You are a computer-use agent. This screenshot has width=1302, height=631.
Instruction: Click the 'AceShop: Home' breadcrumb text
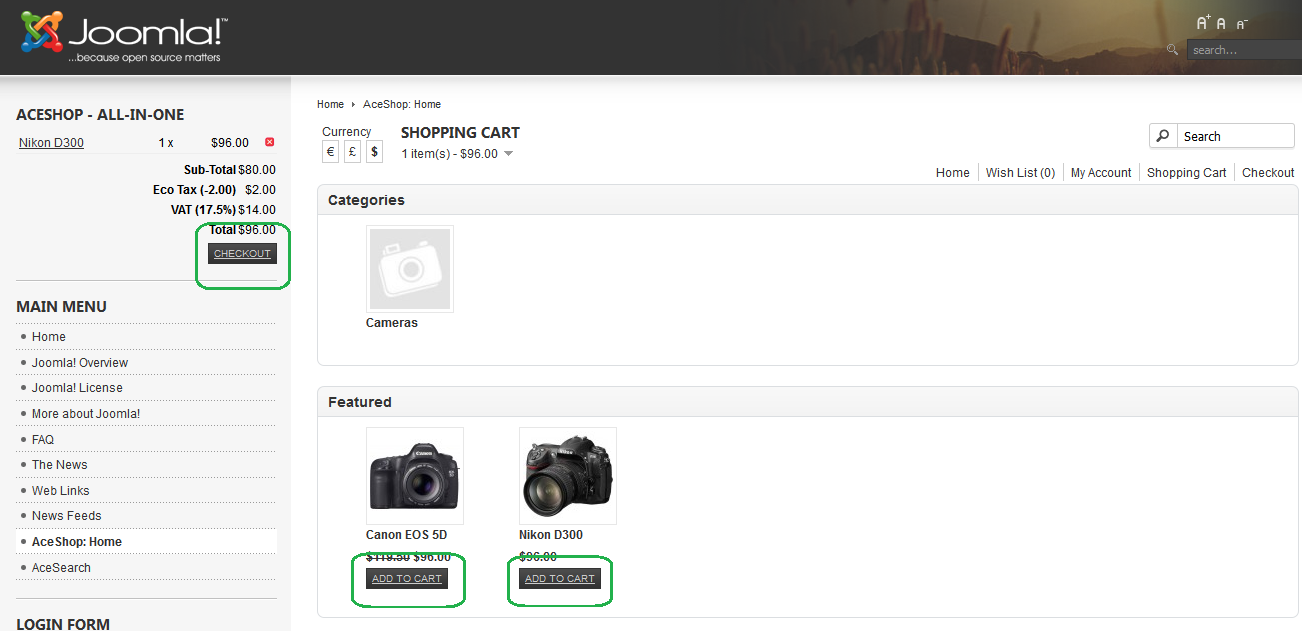(402, 104)
